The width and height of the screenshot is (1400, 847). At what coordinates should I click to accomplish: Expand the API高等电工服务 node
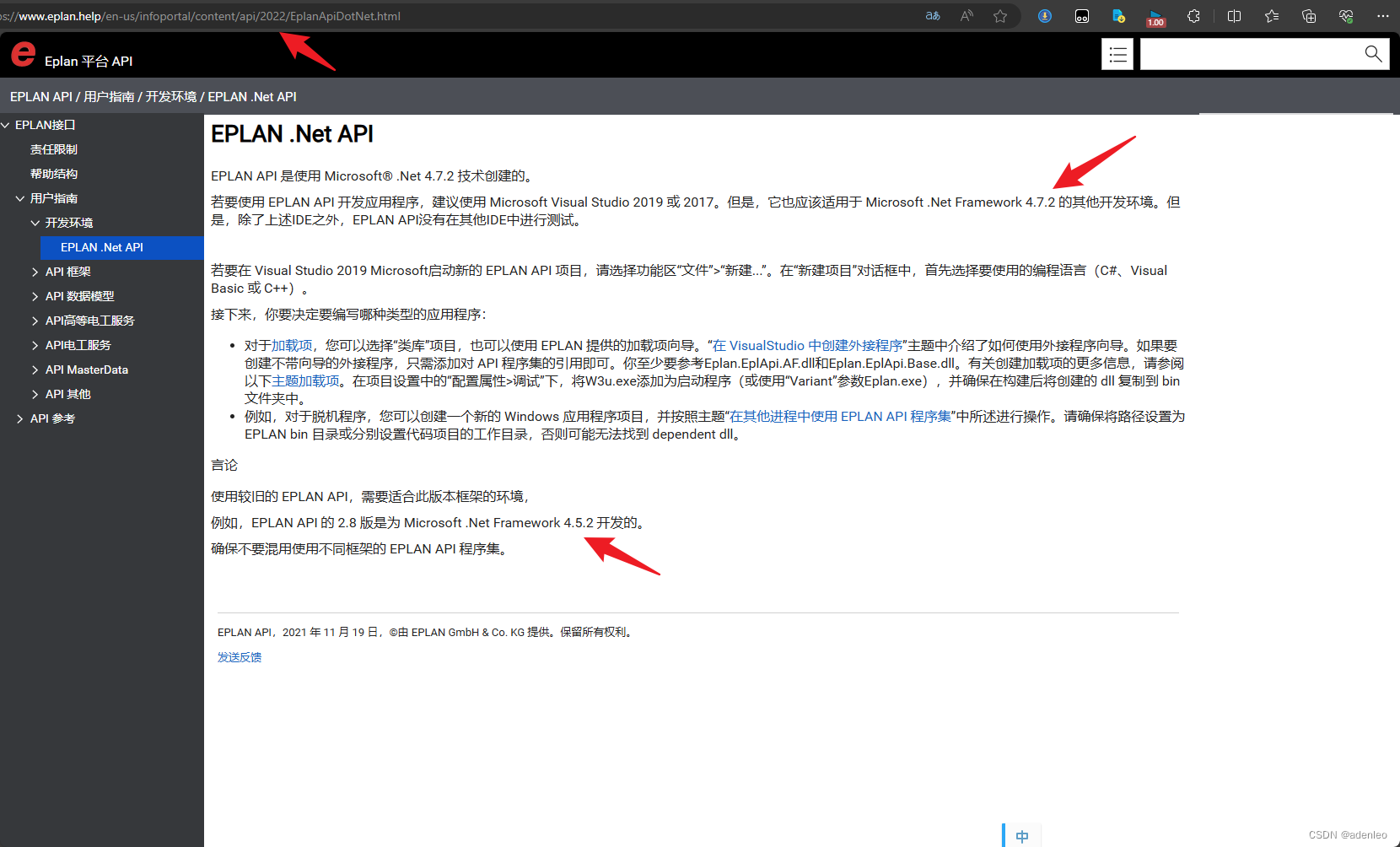35,321
